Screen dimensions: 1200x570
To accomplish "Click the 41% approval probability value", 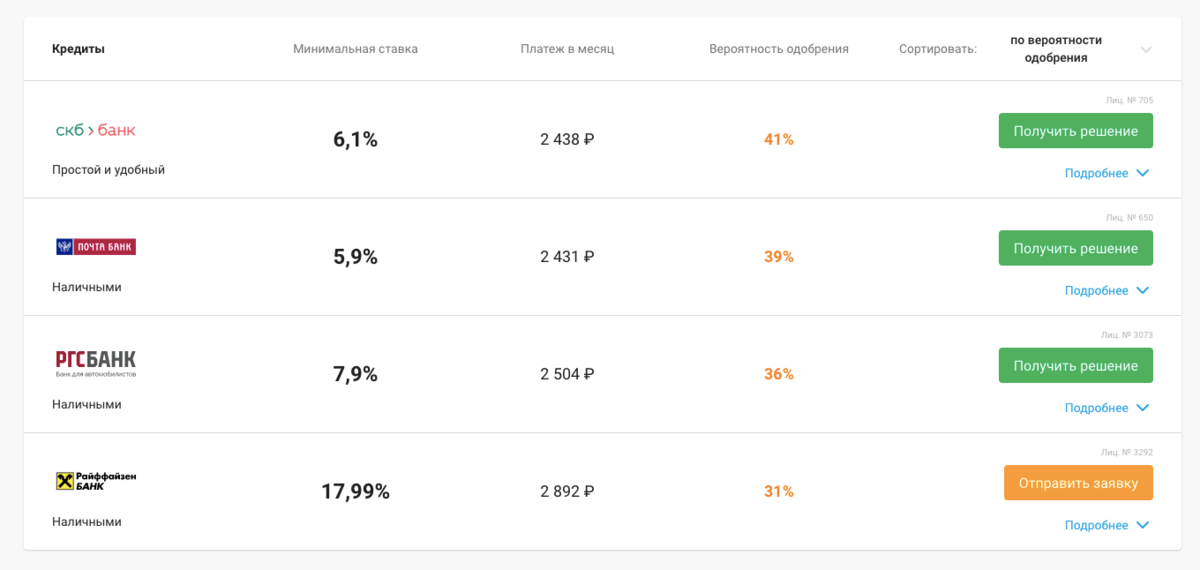I will point(779,140).
